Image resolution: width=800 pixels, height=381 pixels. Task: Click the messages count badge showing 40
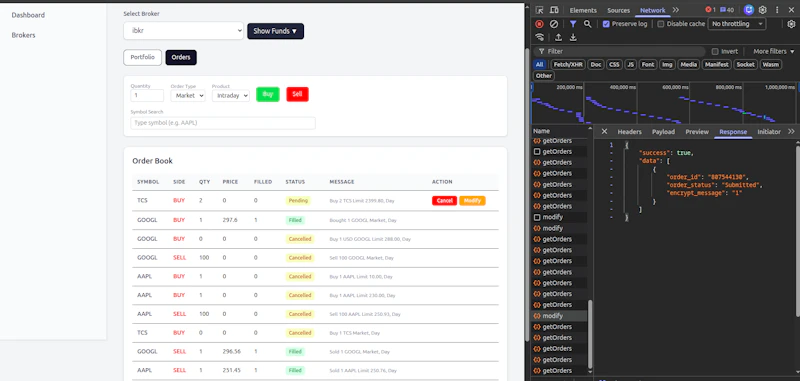727,10
